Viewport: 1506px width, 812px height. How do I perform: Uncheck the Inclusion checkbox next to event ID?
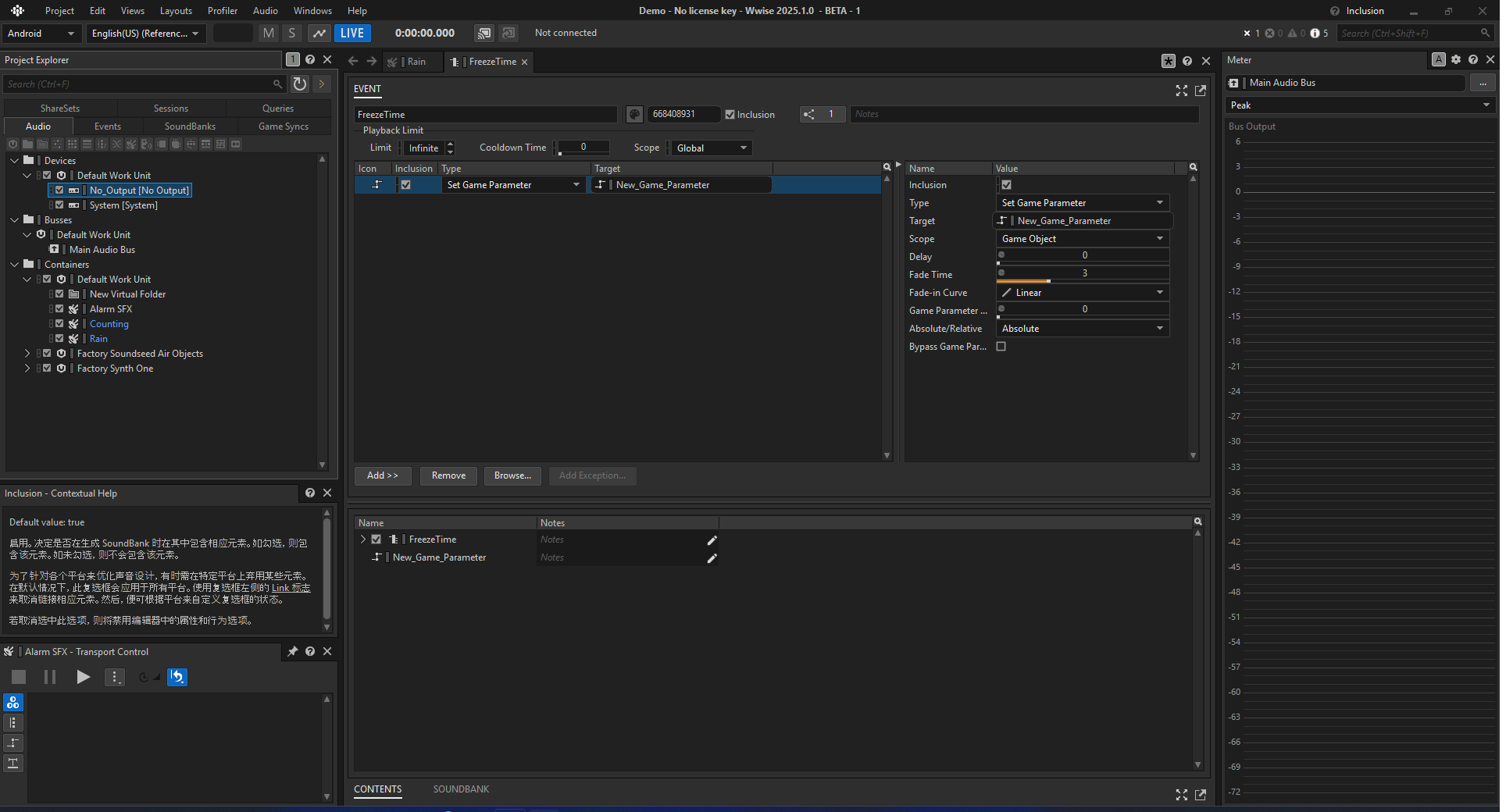730,115
